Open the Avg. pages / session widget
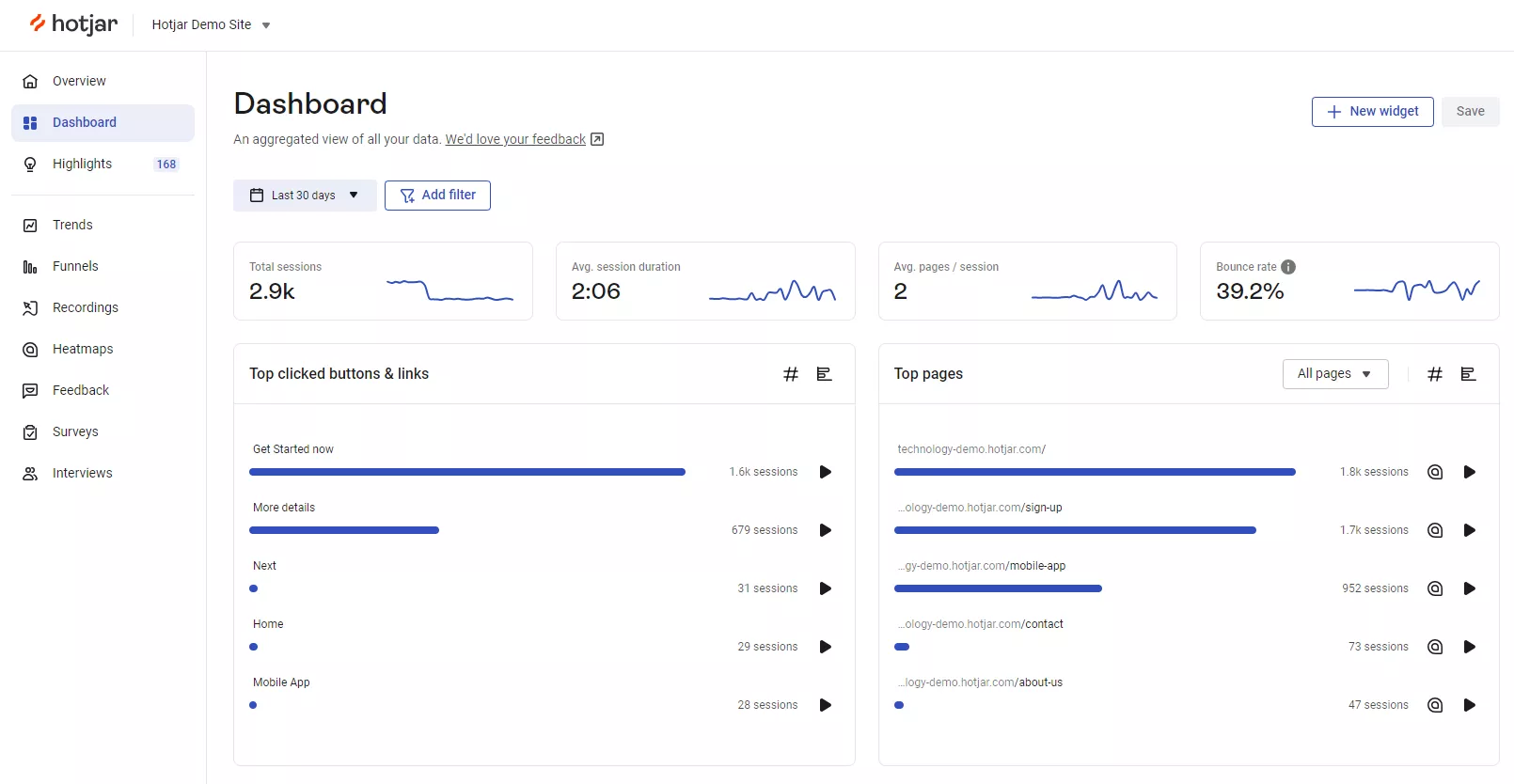This screenshot has height=784, width=1514. point(1027,281)
